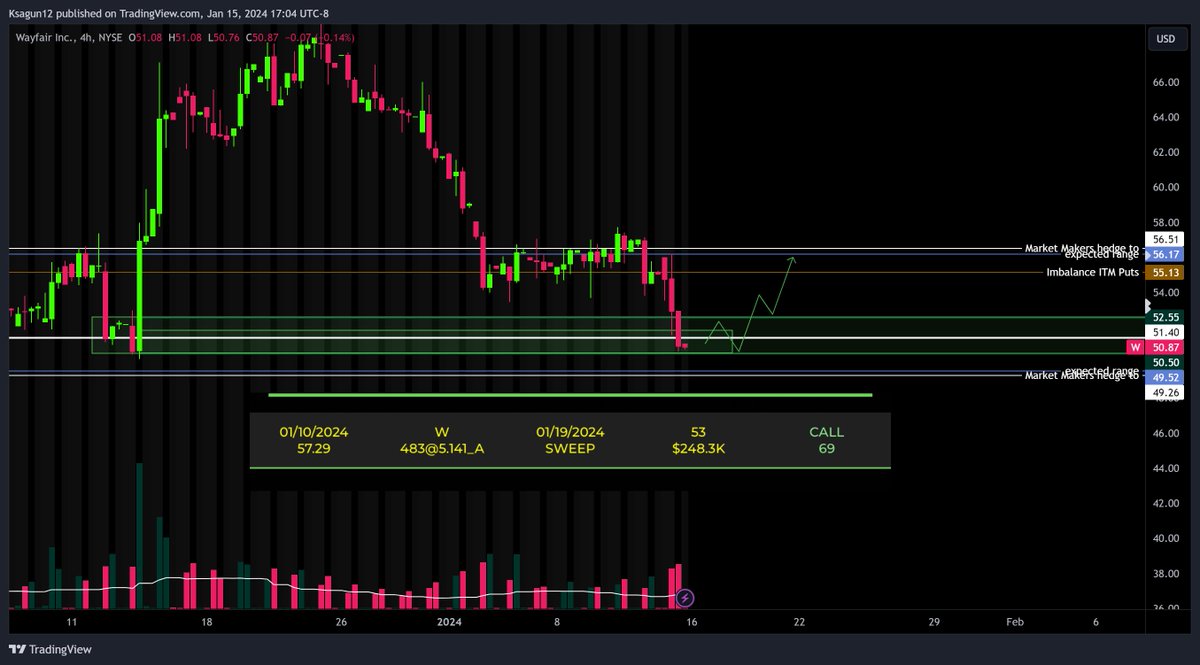Select the red W ticker tag on price axis
The height and width of the screenshot is (665, 1200).
[1135, 347]
